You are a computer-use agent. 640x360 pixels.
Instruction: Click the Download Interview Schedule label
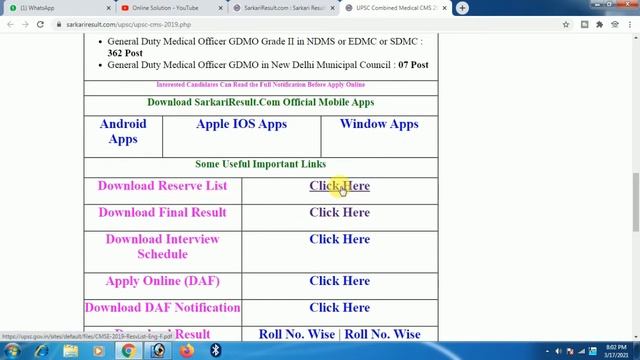click(162, 247)
